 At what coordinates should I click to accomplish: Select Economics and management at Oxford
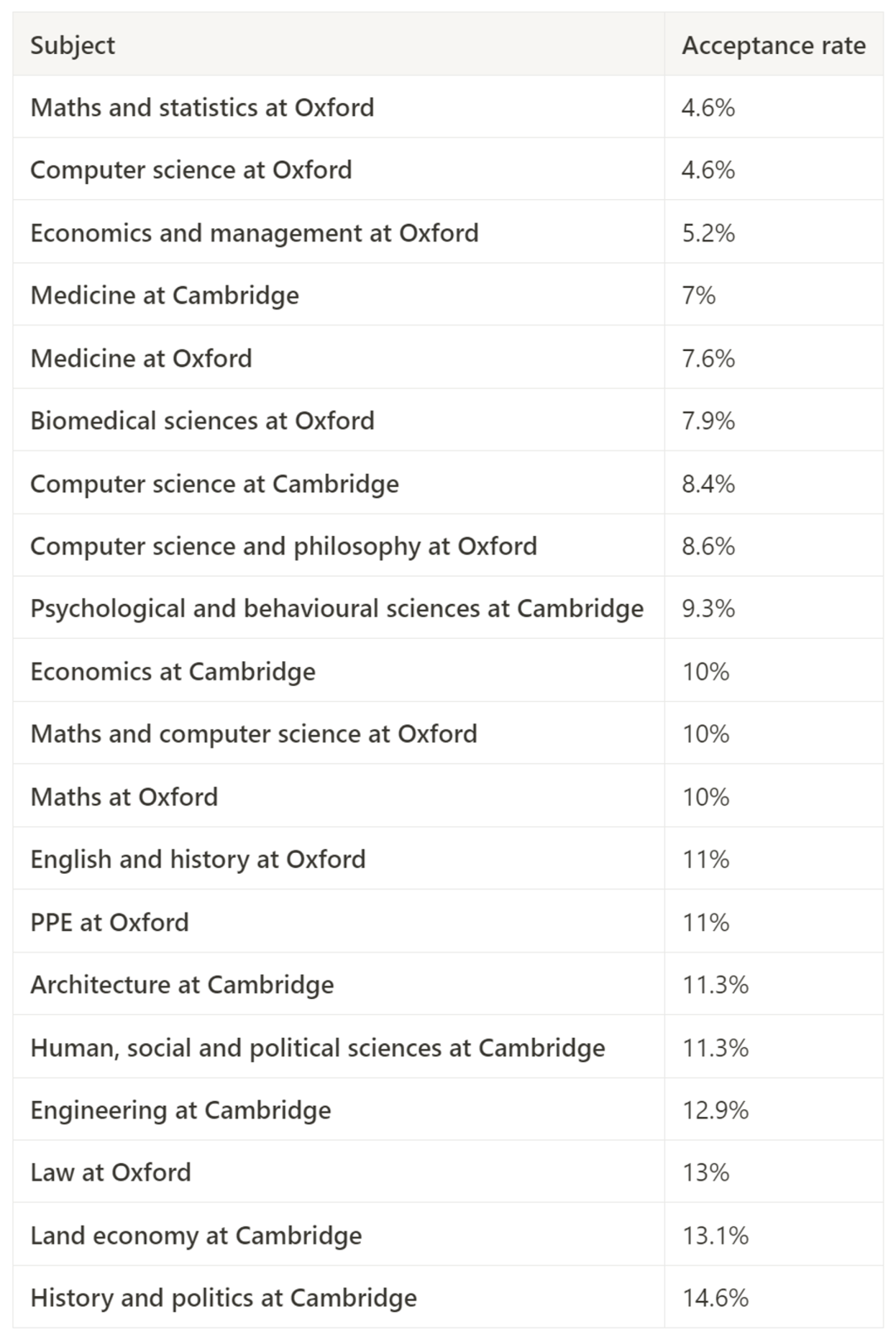click(255, 233)
